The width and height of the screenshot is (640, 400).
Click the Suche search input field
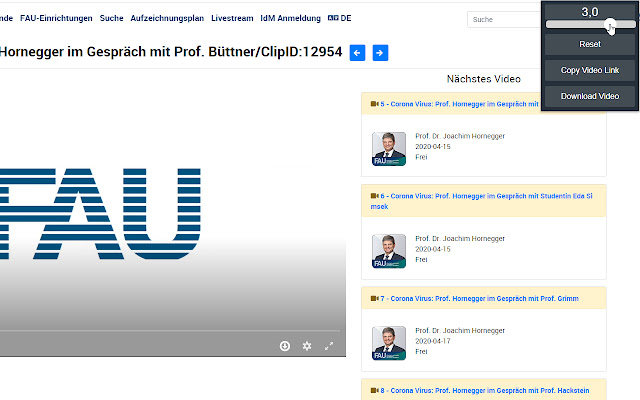coord(504,19)
